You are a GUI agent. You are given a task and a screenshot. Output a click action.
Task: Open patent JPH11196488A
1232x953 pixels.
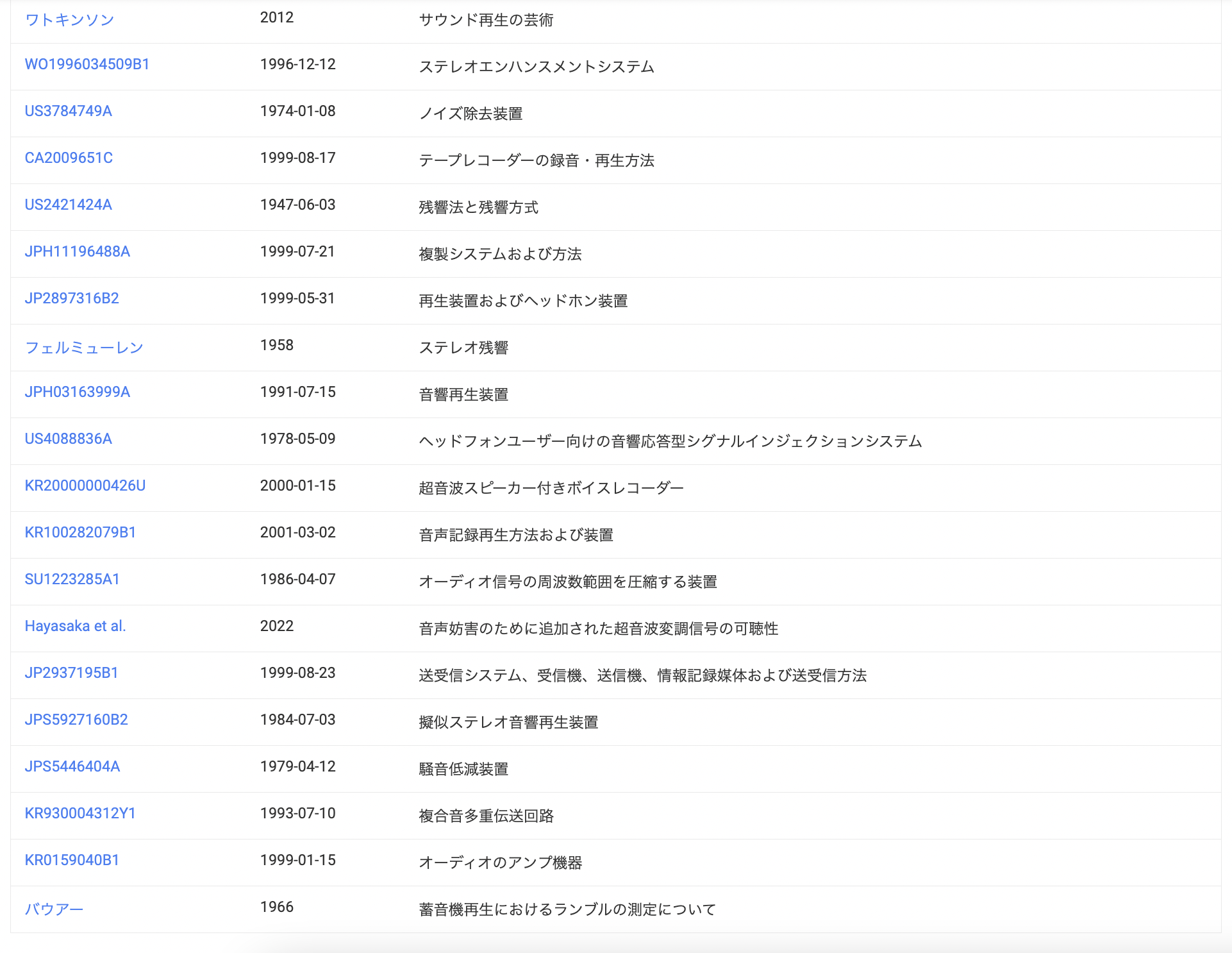(x=78, y=251)
